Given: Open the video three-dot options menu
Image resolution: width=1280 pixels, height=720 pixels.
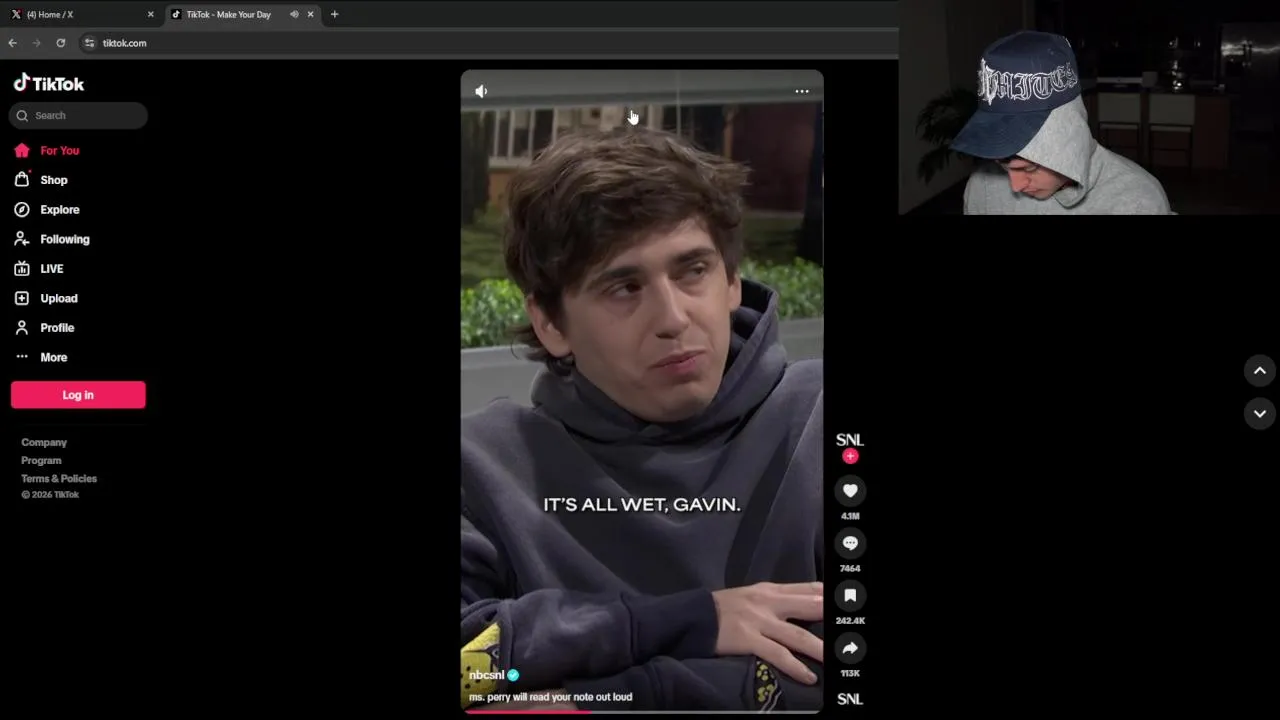Looking at the screenshot, I should click(x=802, y=91).
